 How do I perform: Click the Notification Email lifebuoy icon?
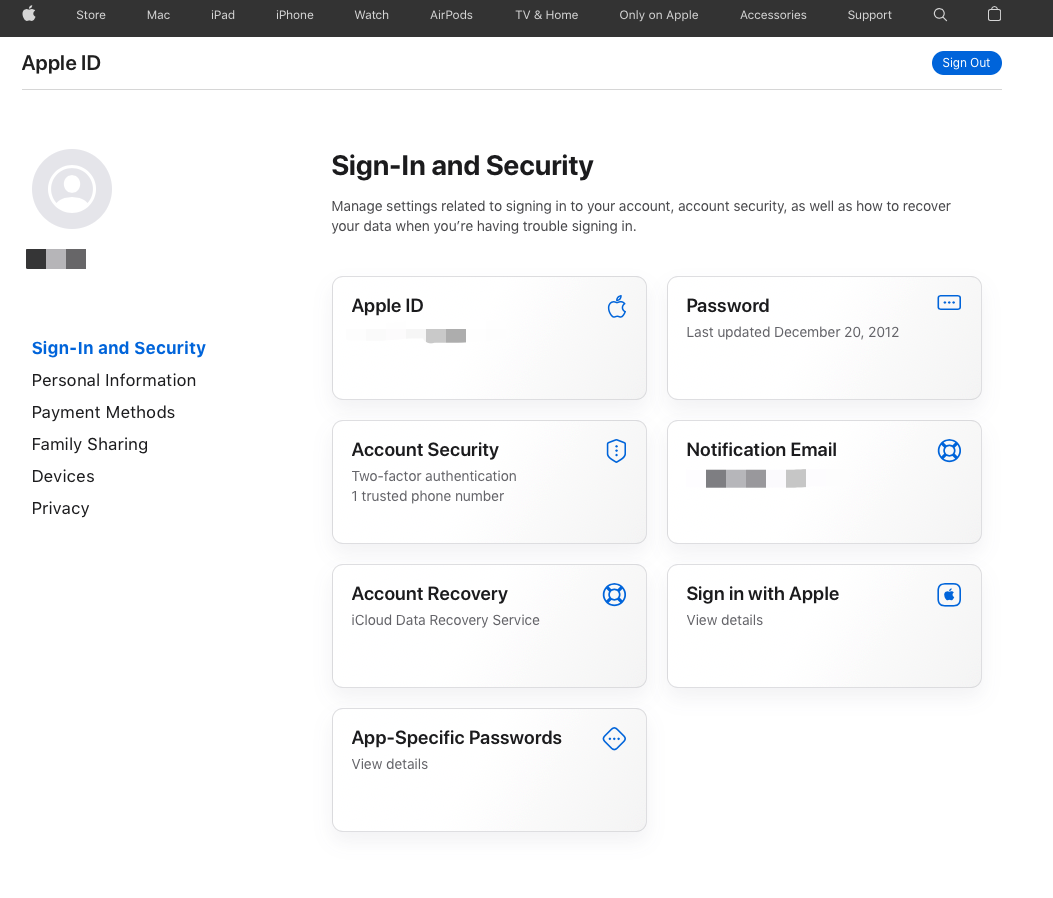pyautogui.click(x=949, y=450)
